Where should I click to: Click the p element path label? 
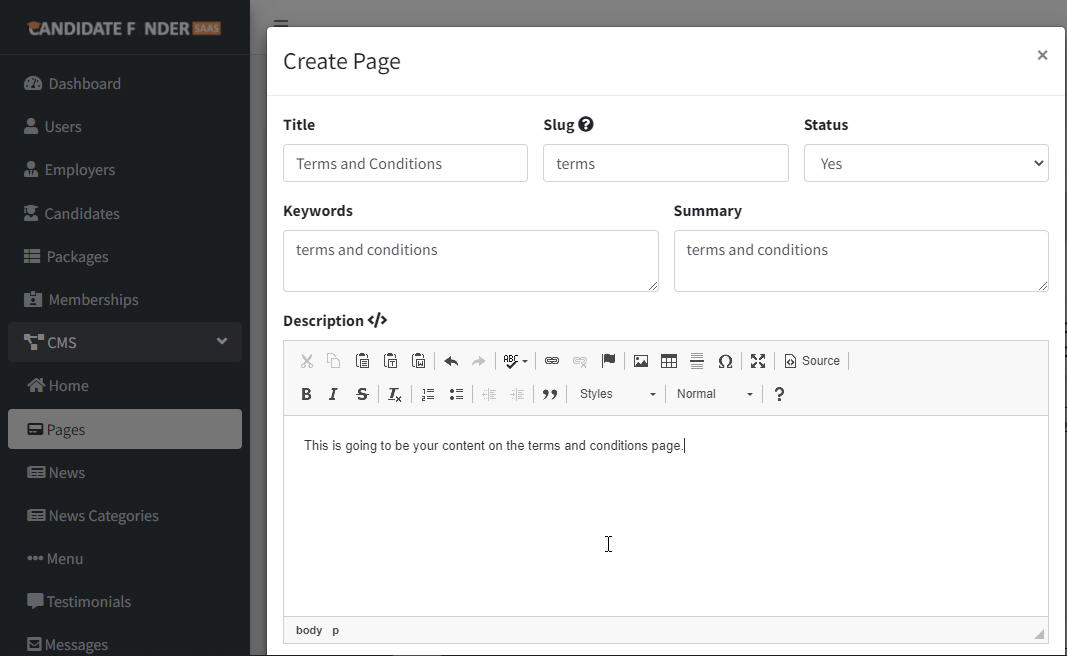click(335, 630)
